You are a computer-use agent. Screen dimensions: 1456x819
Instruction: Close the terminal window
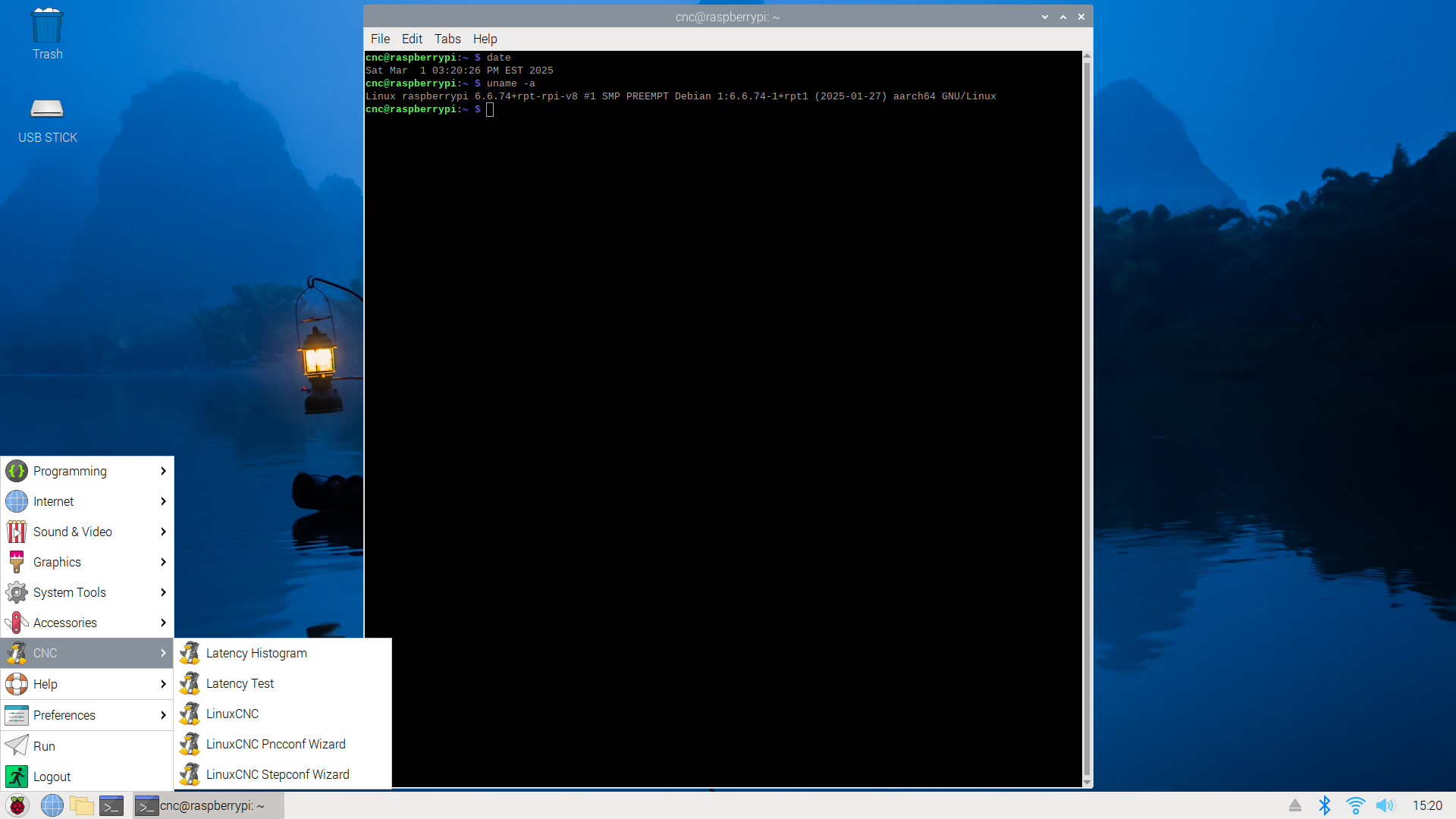pyautogui.click(x=1081, y=17)
